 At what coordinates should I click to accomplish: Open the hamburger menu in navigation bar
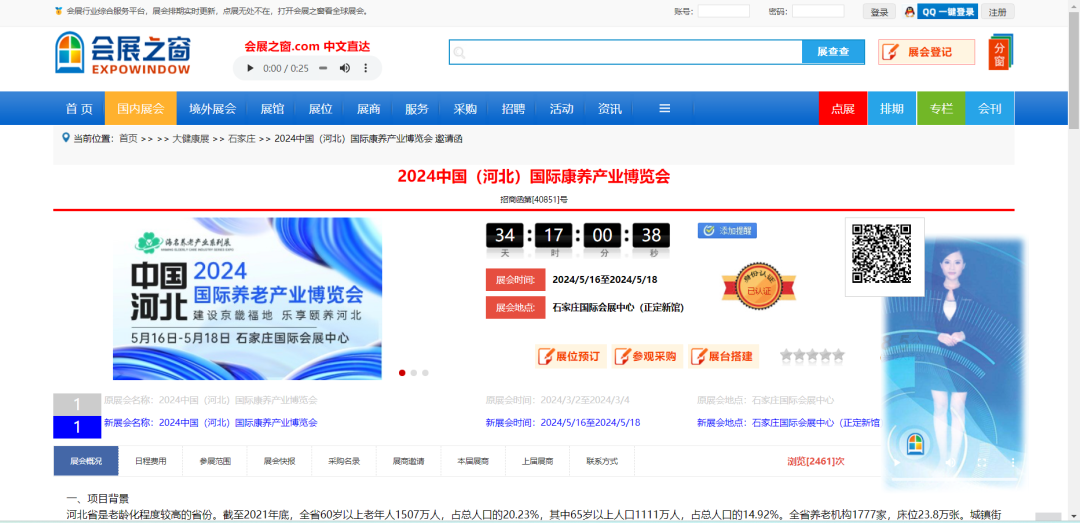(664, 109)
